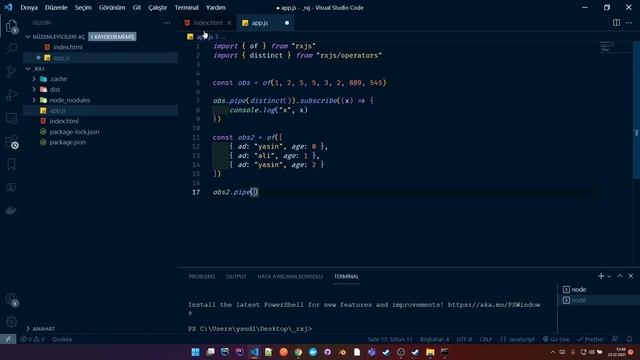Expand the ANAHAT outline section

click(28, 329)
